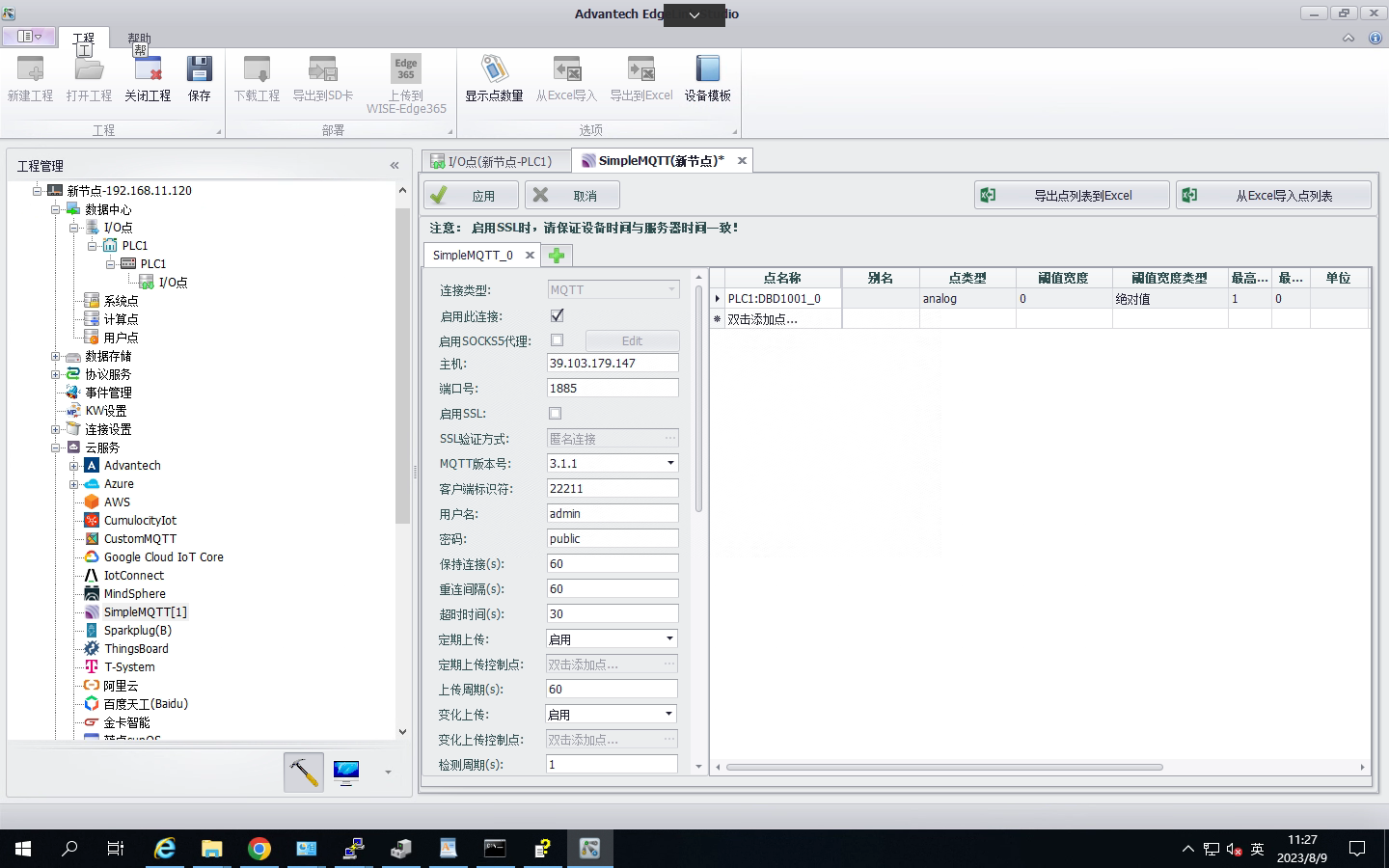Open the 变化上传 dropdown
The width and height of the screenshot is (1389, 868).
[668, 714]
